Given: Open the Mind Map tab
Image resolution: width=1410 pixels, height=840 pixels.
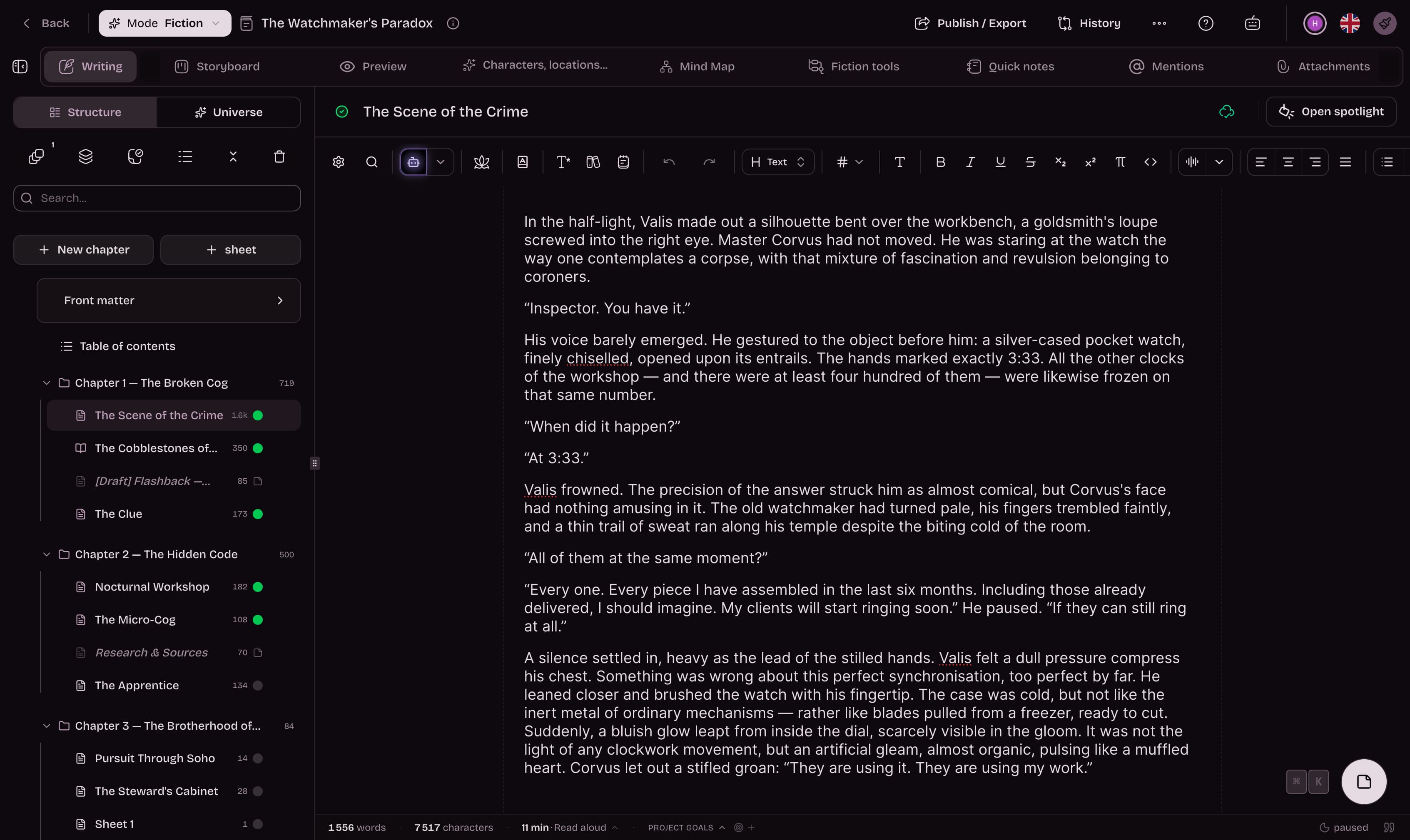Looking at the screenshot, I should (697, 67).
